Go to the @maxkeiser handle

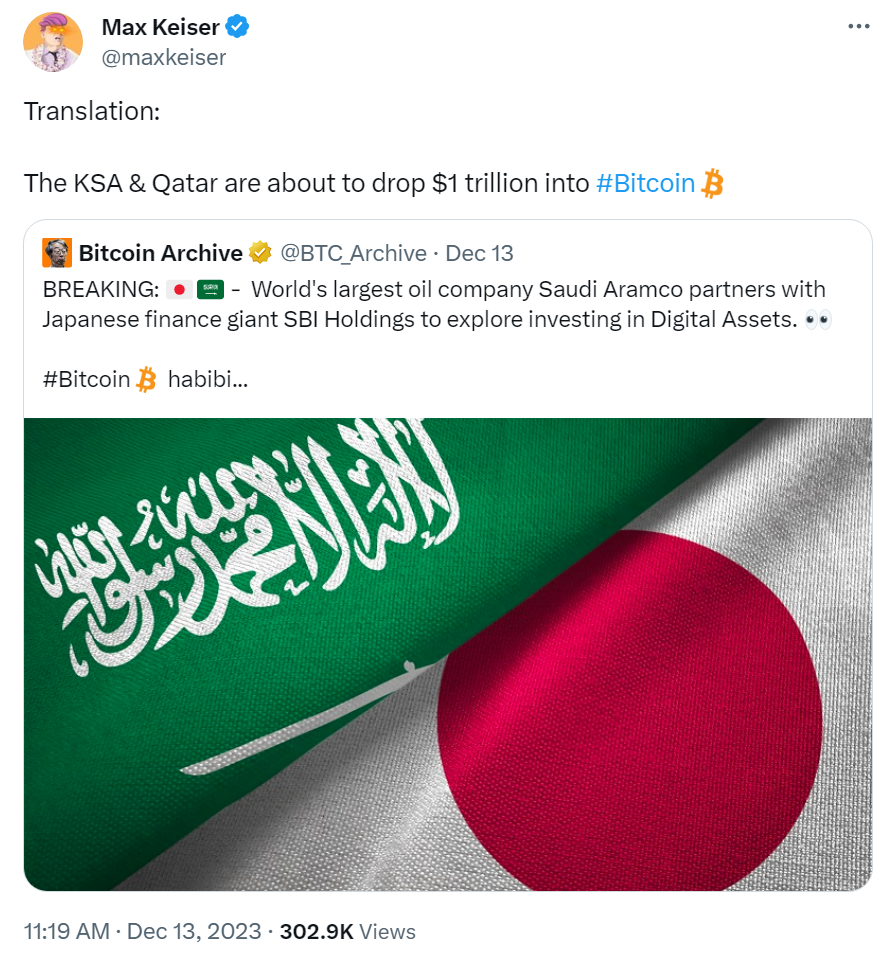(x=164, y=57)
